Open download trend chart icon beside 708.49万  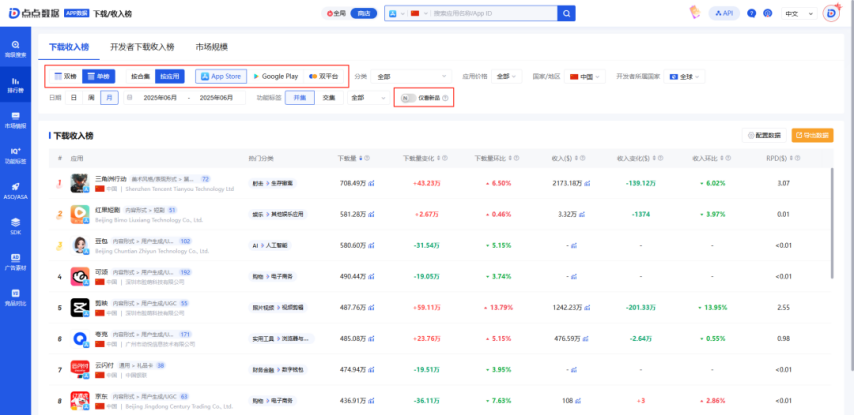pyautogui.click(x=371, y=184)
